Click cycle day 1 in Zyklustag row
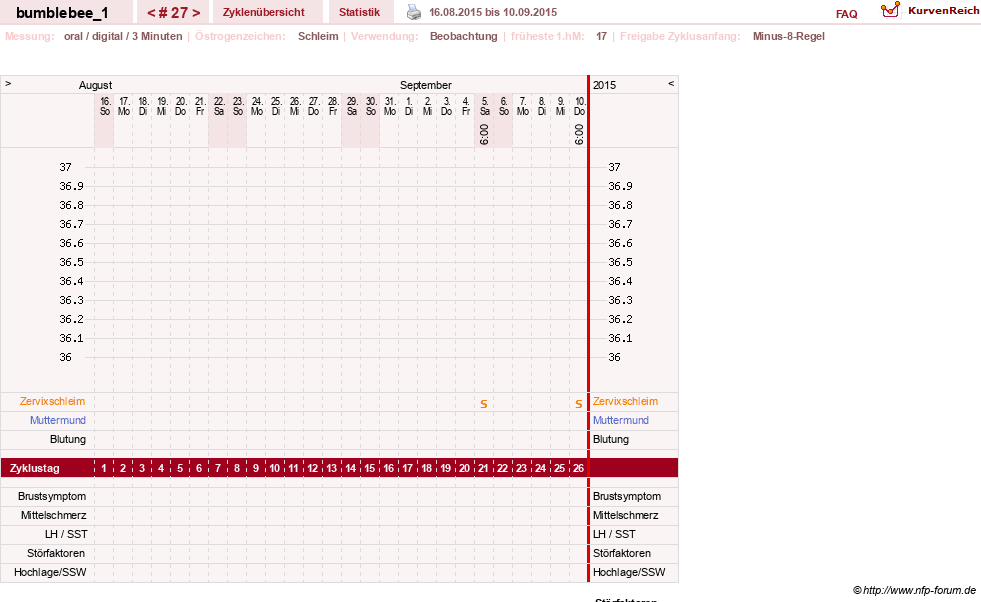981x602 pixels. point(104,468)
